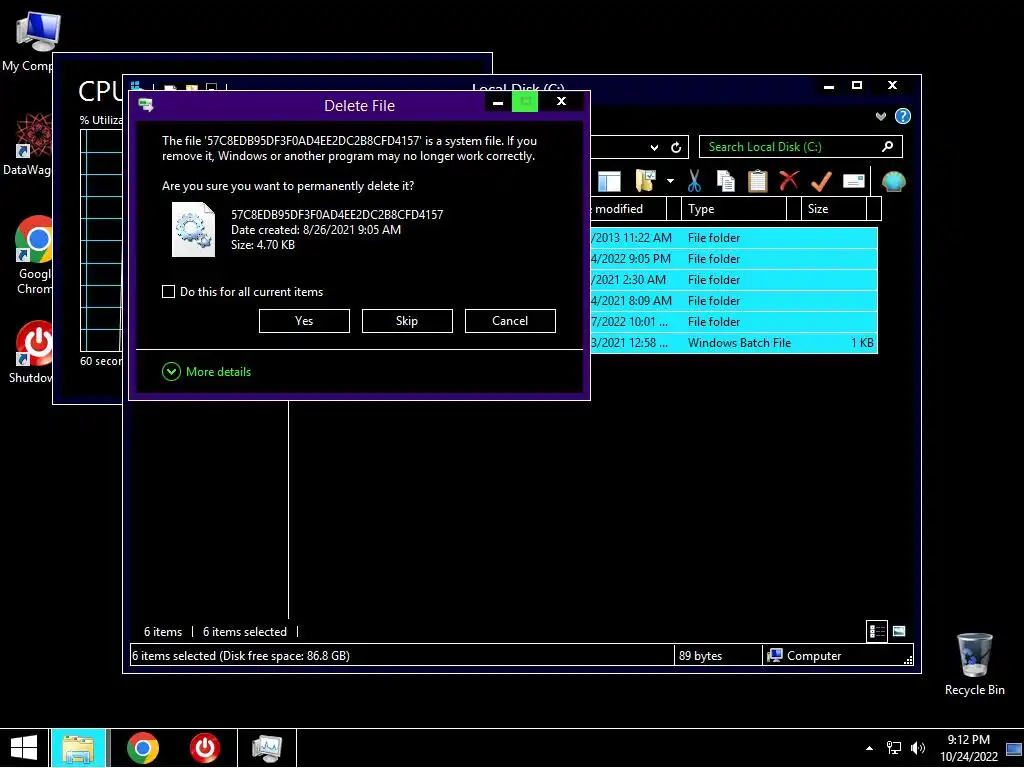Click the E-mail envelope toolbar icon
Image resolution: width=1024 pixels, height=768 pixels.
854,181
